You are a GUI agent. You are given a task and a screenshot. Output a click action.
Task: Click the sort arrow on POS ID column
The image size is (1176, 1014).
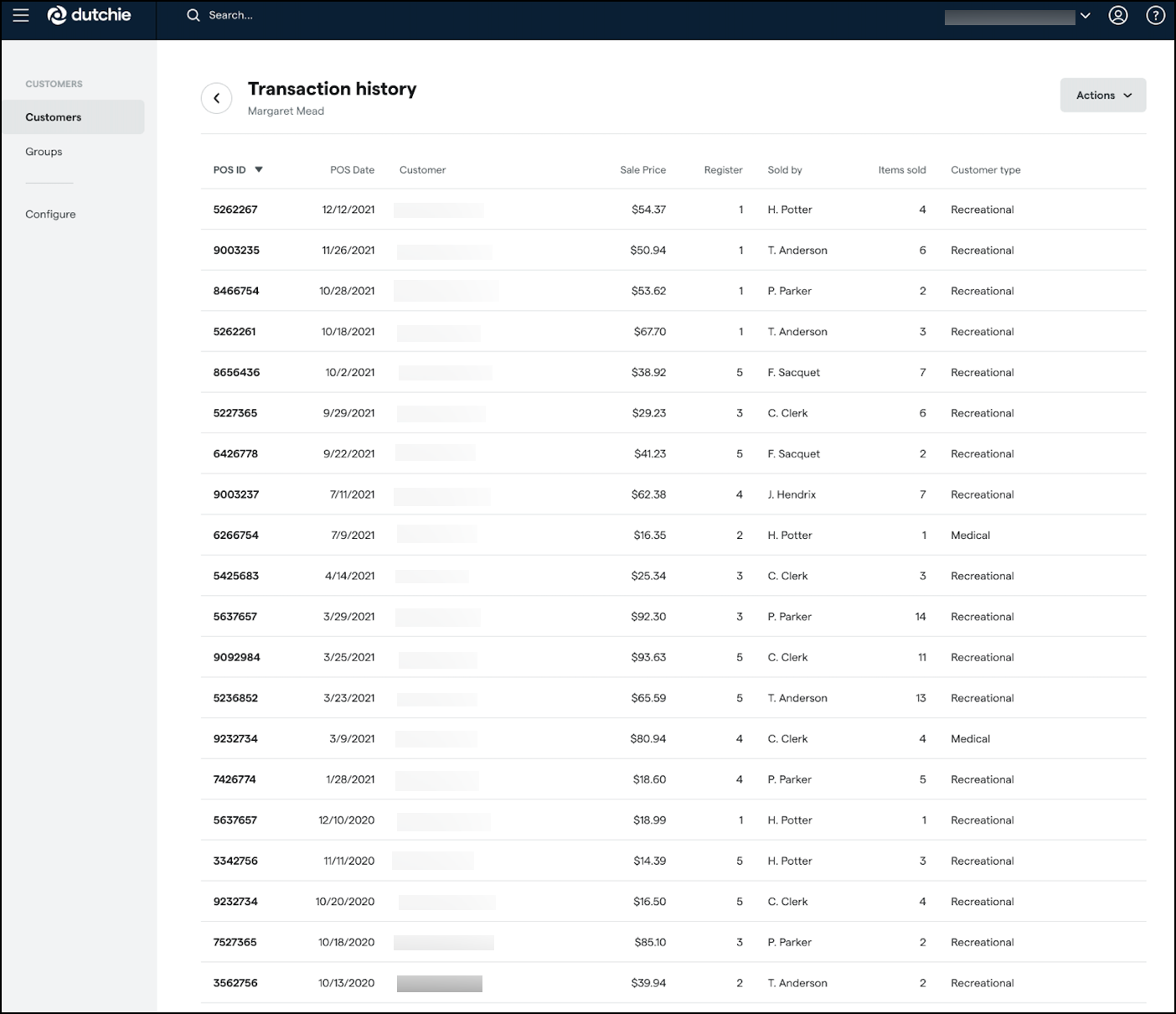pos(260,169)
